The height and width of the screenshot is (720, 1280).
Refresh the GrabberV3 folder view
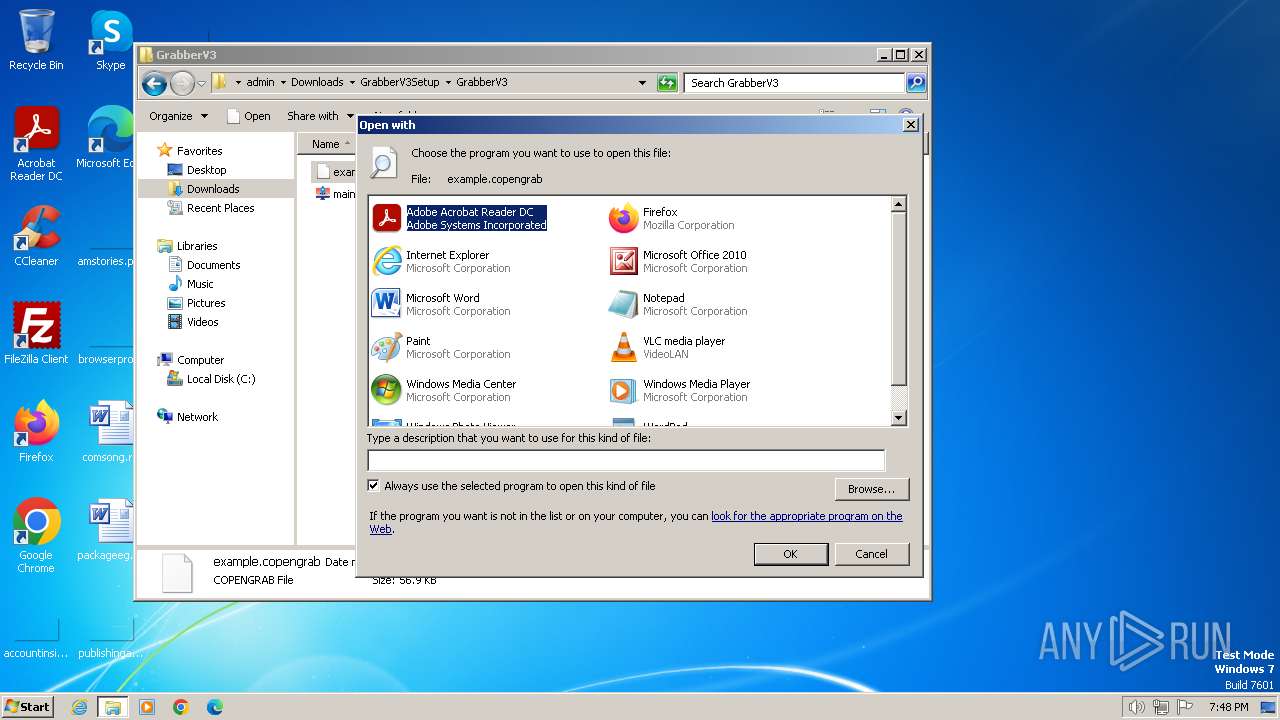(x=667, y=83)
